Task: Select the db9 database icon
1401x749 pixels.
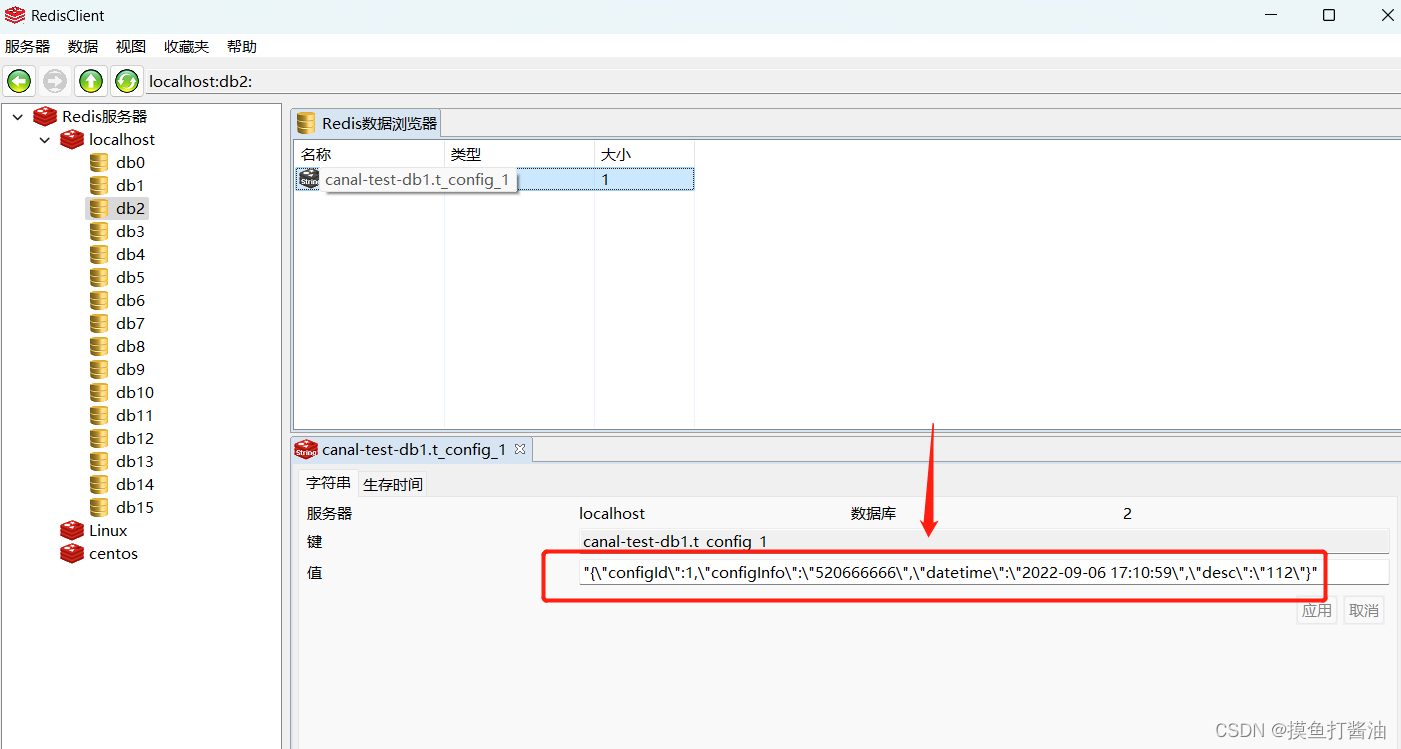Action: pyautogui.click(x=99, y=369)
